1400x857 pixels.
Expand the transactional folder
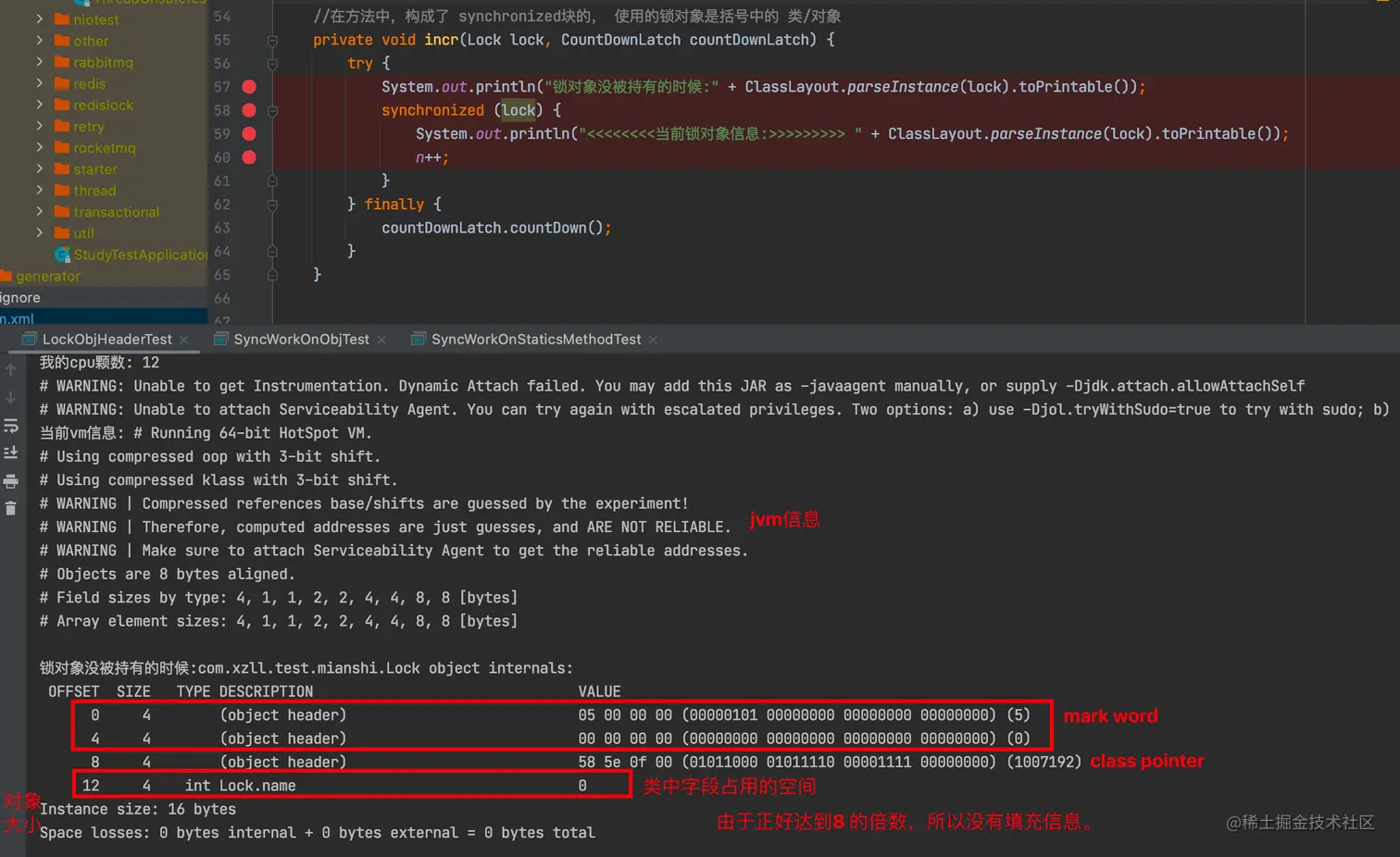[39, 211]
